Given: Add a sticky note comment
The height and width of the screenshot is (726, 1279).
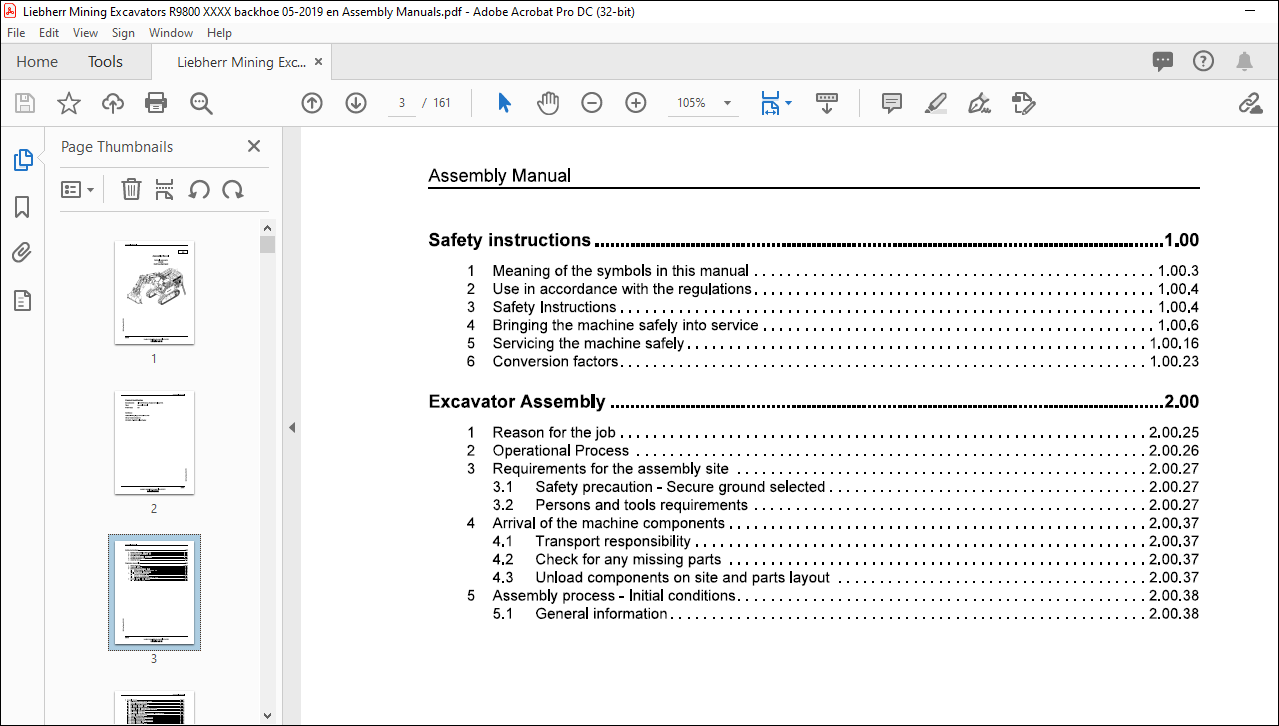Looking at the screenshot, I should point(892,103).
